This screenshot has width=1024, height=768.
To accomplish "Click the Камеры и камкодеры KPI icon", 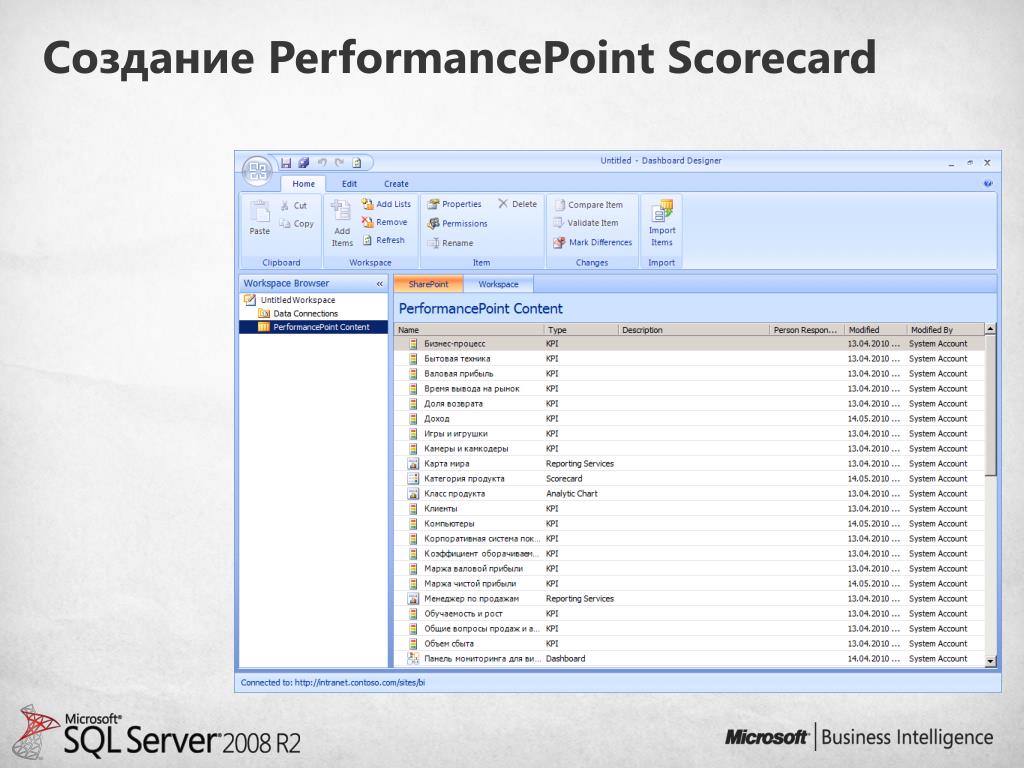I will point(413,449).
